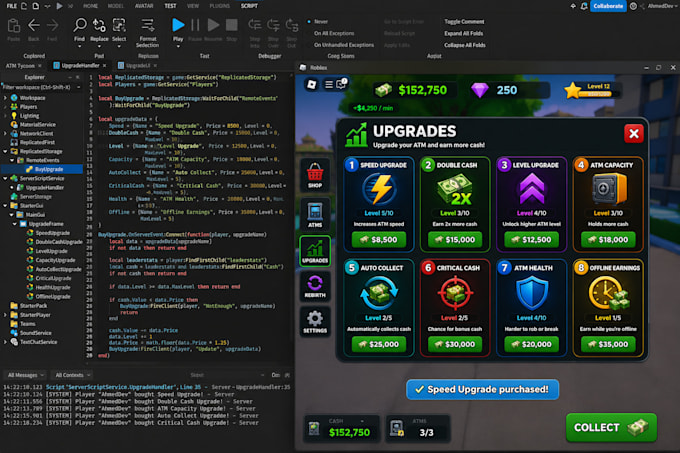Screen dimensions: 680x453
Task: Click the blue Collaborate button
Action: (608, 6)
